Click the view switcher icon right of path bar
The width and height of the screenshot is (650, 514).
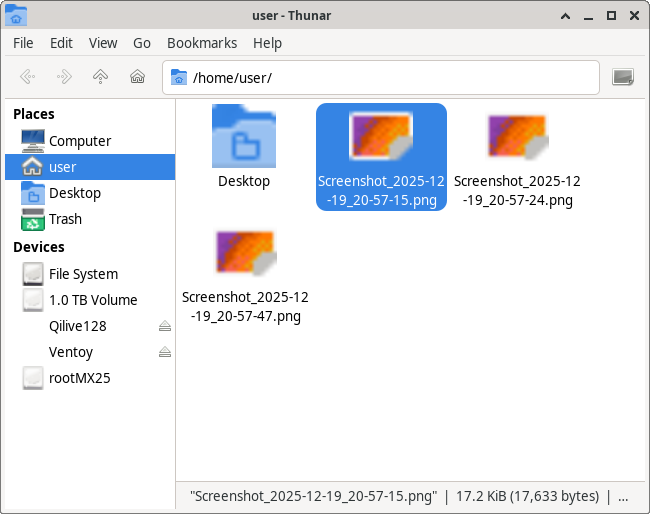623,77
